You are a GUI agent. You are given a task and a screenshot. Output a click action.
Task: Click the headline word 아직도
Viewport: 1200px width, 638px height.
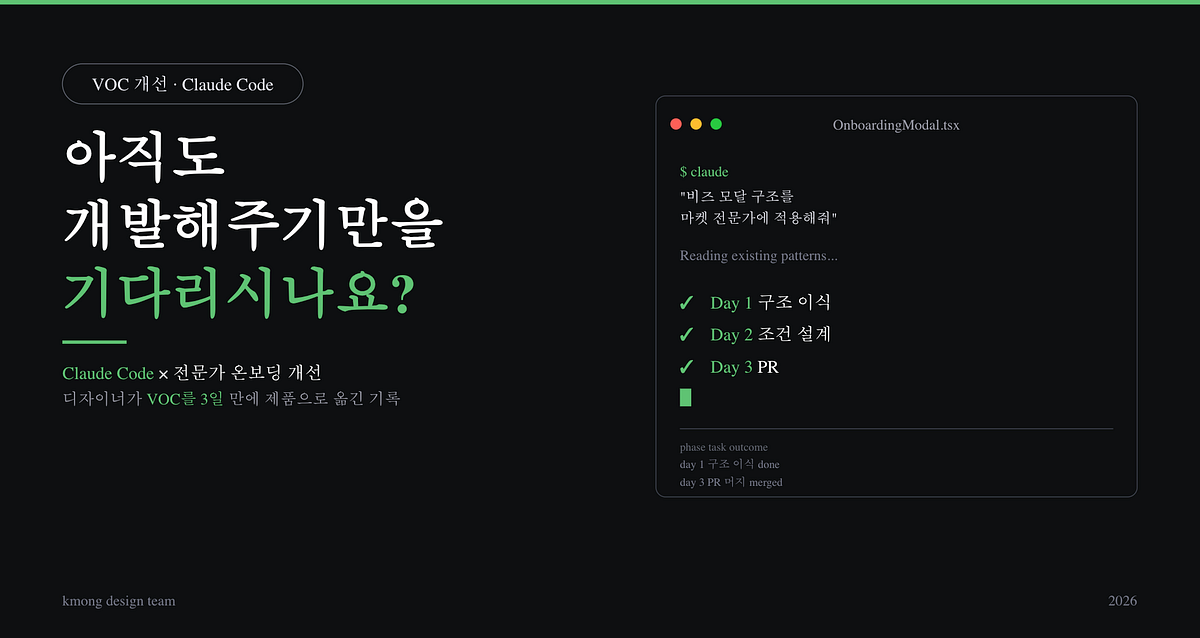(x=146, y=158)
